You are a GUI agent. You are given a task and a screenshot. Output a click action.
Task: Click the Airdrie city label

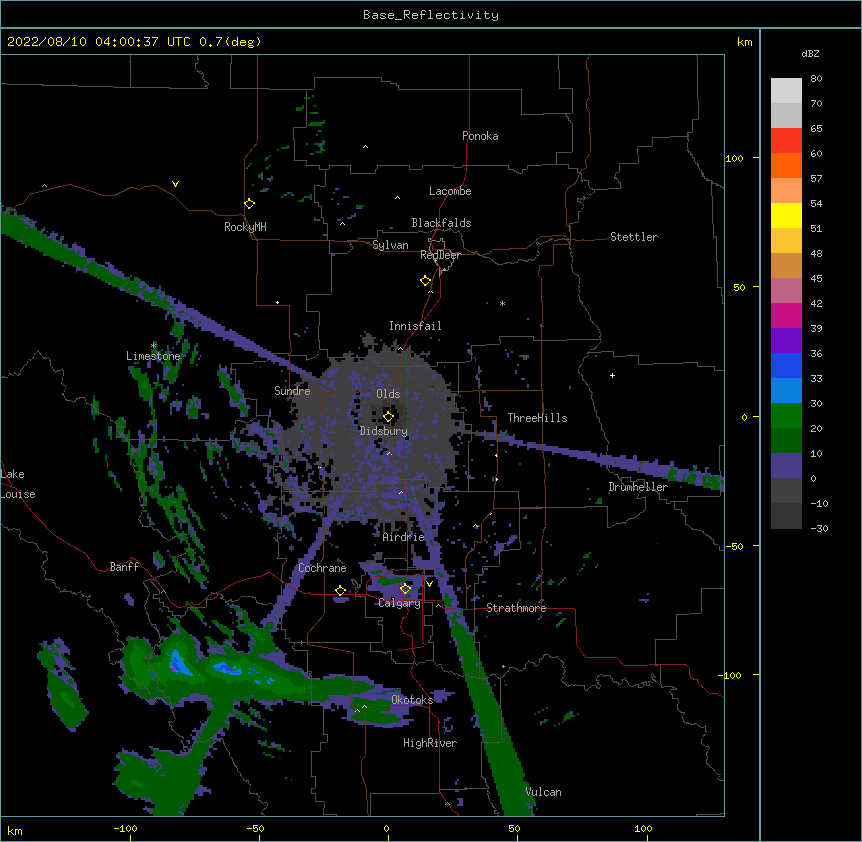tap(404, 537)
